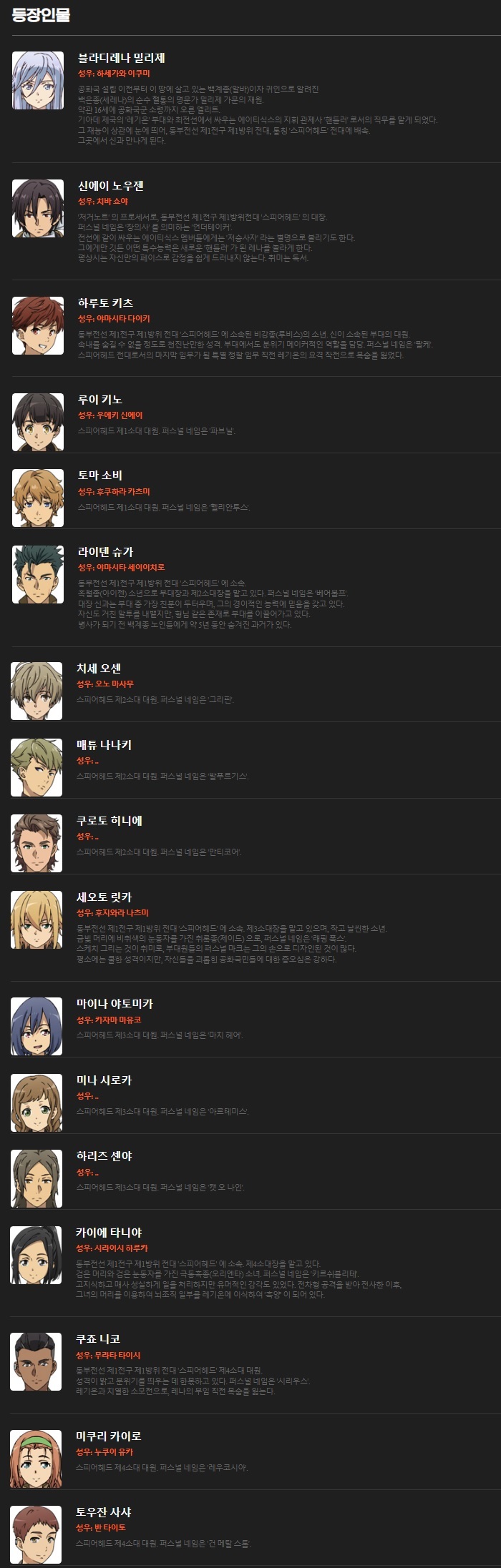Click the silver-haired 블라디레나 밀리제 portrait
Screen dimensions: 501x1568
coord(38,80)
